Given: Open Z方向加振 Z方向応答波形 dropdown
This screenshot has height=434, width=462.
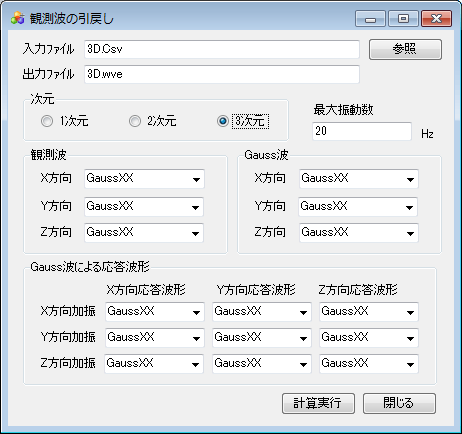Looking at the screenshot, I should click(x=369, y=364).
